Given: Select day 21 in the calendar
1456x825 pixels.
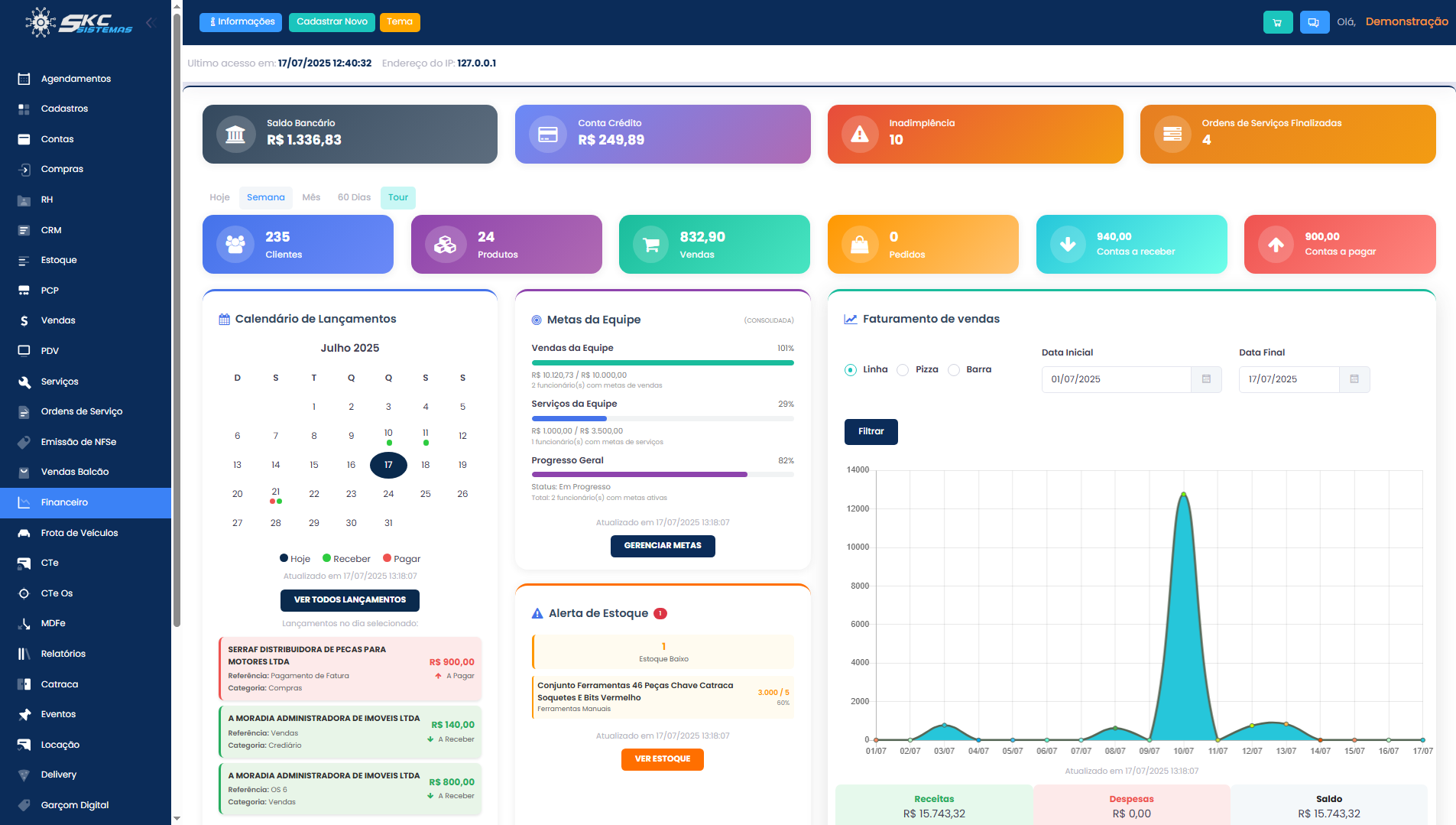Looking at the screenshot, I should coord(275,492).
